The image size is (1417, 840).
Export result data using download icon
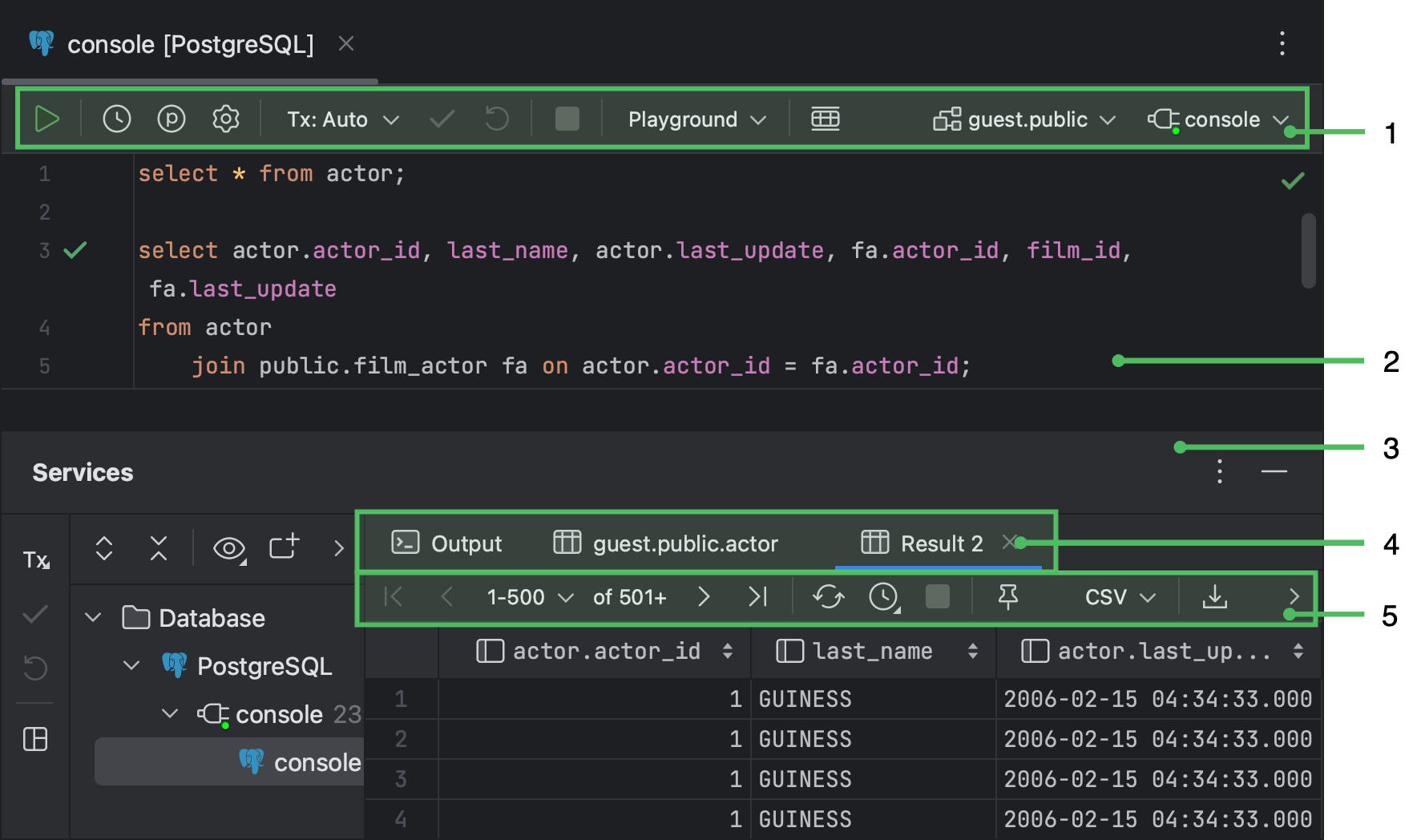[1215, 596]
